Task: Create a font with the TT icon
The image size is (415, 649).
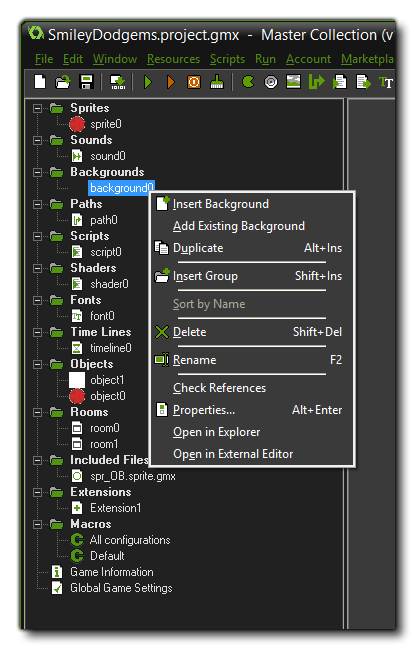Action: tap(386, 82)
